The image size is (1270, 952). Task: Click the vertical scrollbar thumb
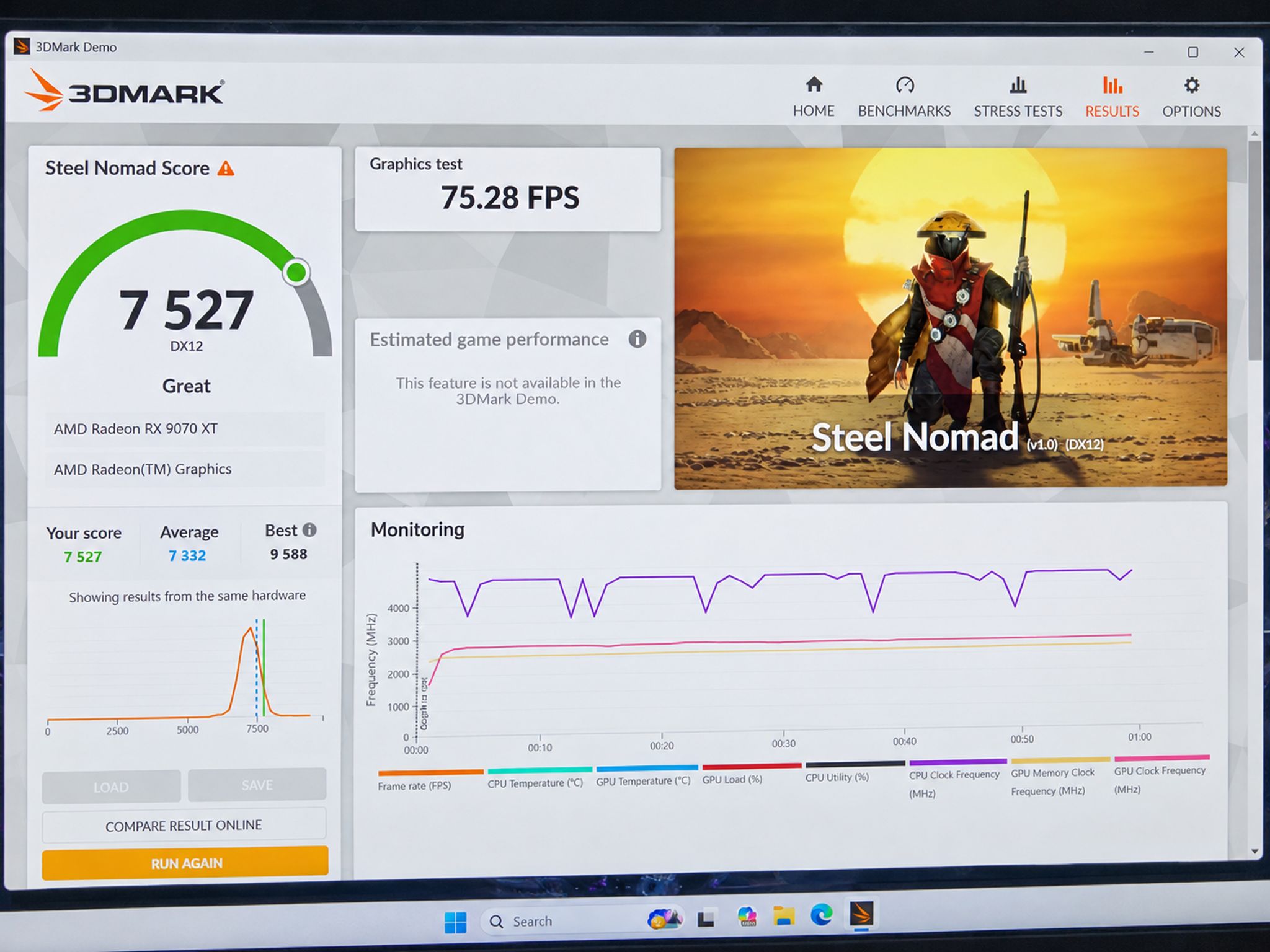pos(1254,250)
